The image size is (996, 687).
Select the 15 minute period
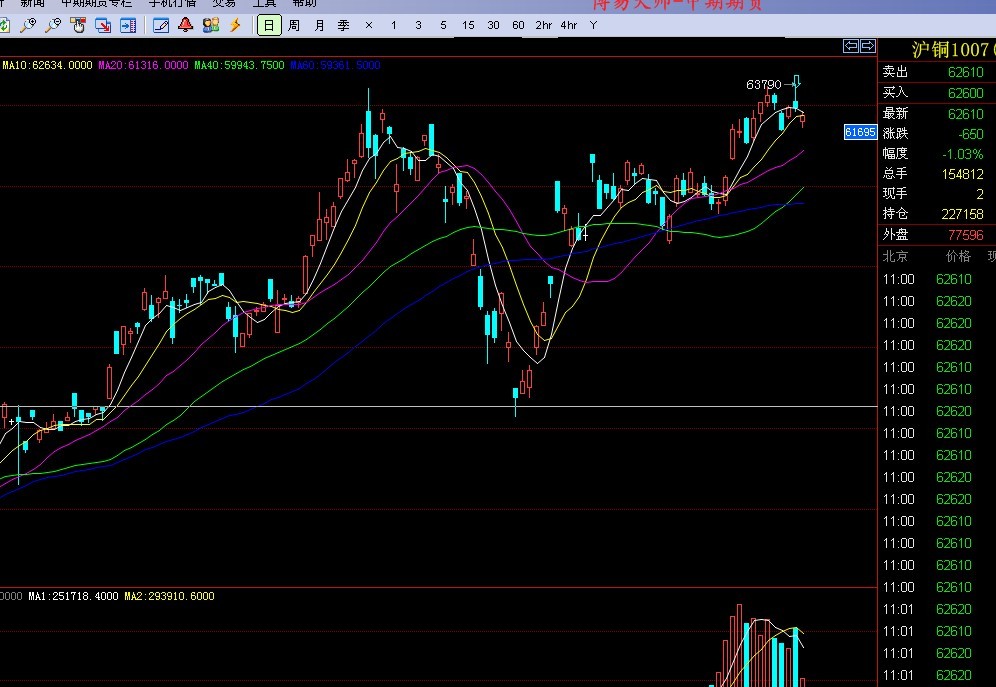pyautogui.click(x=468, y=25)
